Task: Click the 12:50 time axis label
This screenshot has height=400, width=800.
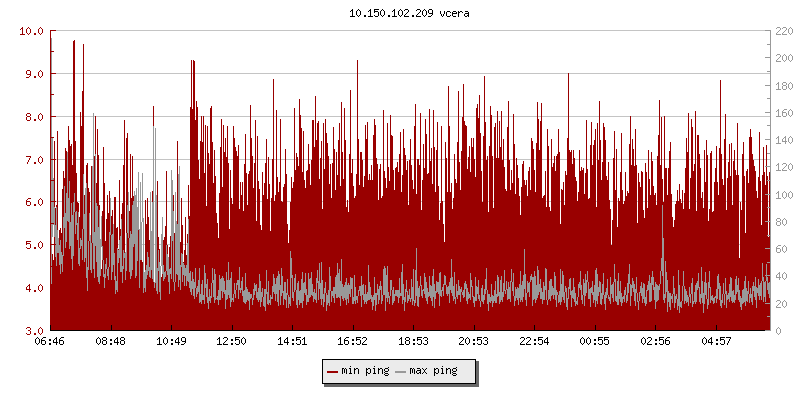Action: 232,341
